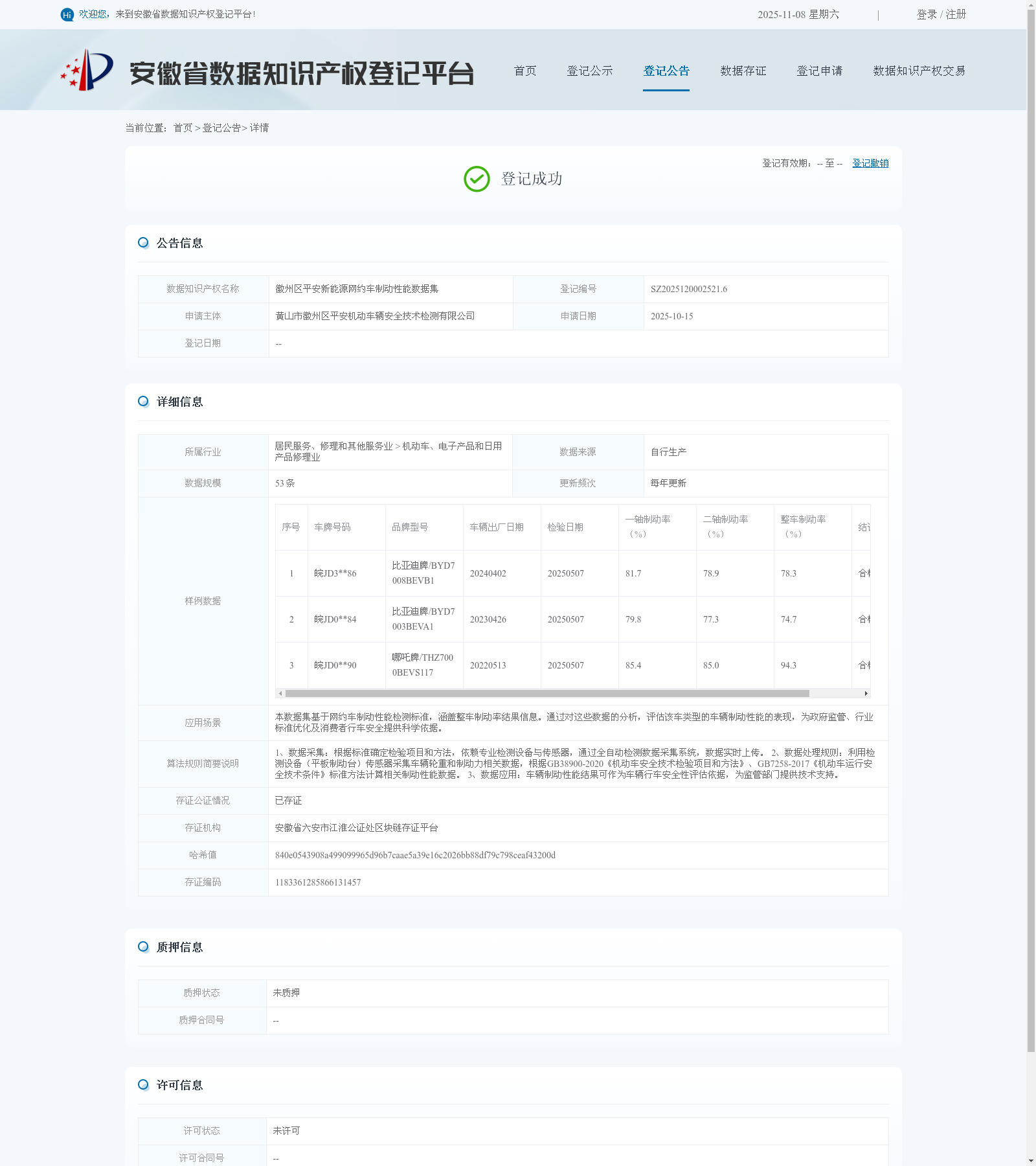Image resolution: width=1036 pixels, height=1166 pixels.
Task: Click the page vertical scrollbar thumb
Action: click(x=1031, y=531)
